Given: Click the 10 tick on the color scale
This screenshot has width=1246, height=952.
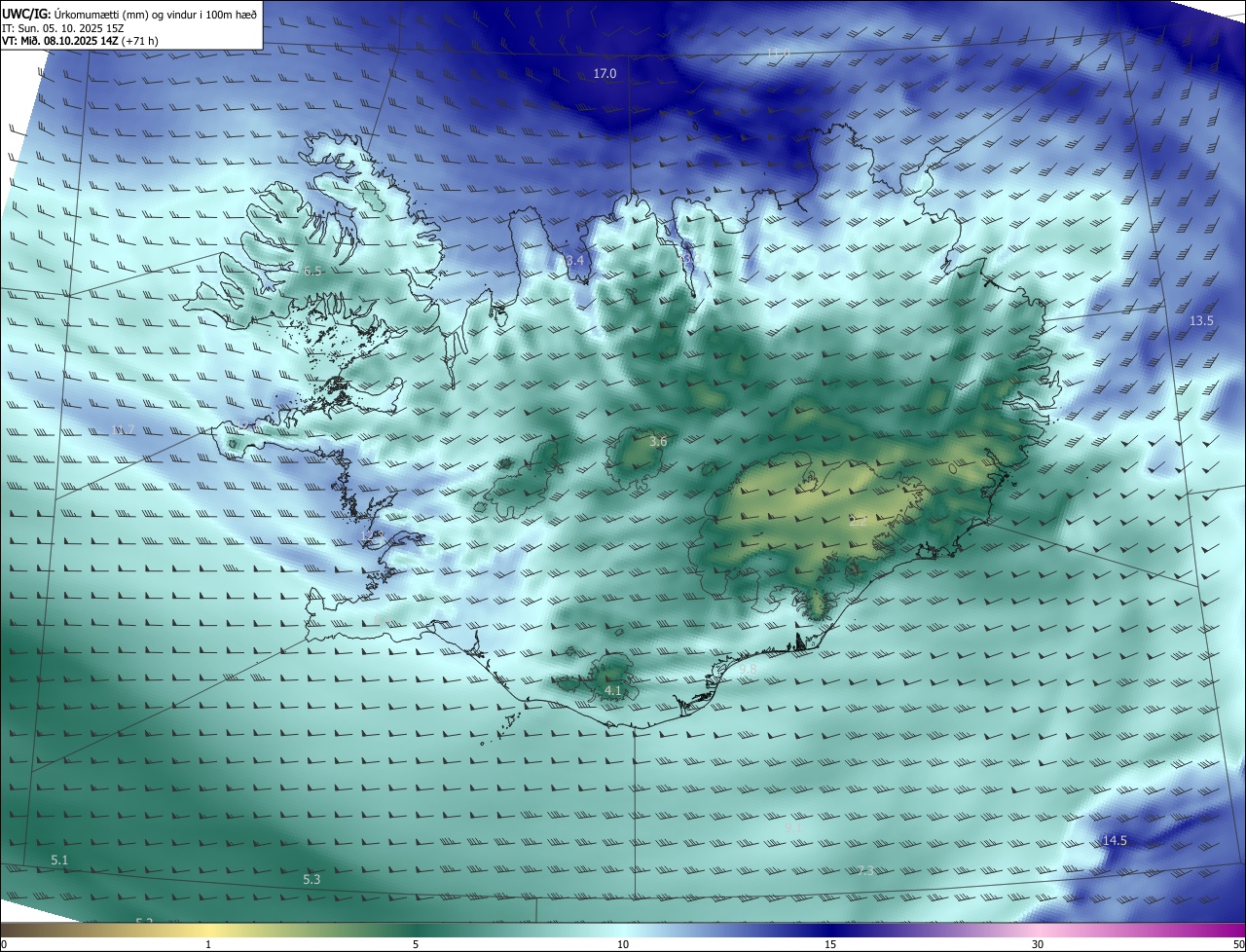Looking at the screenshot, I should coord(623,944).
